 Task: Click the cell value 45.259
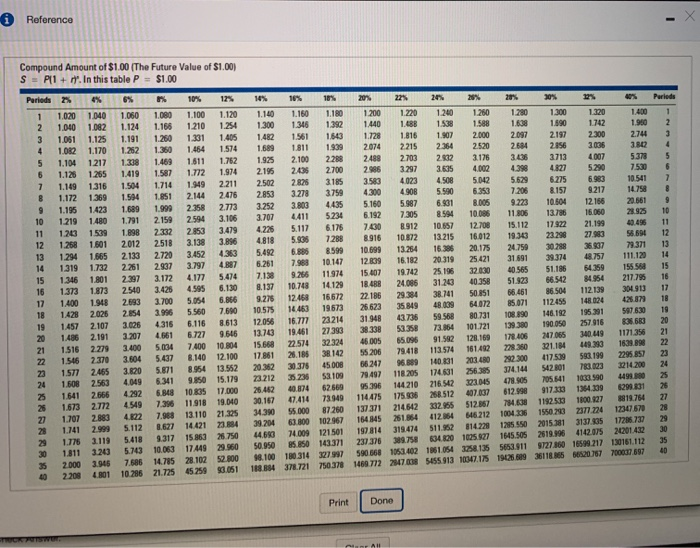(x=196, y=471)
